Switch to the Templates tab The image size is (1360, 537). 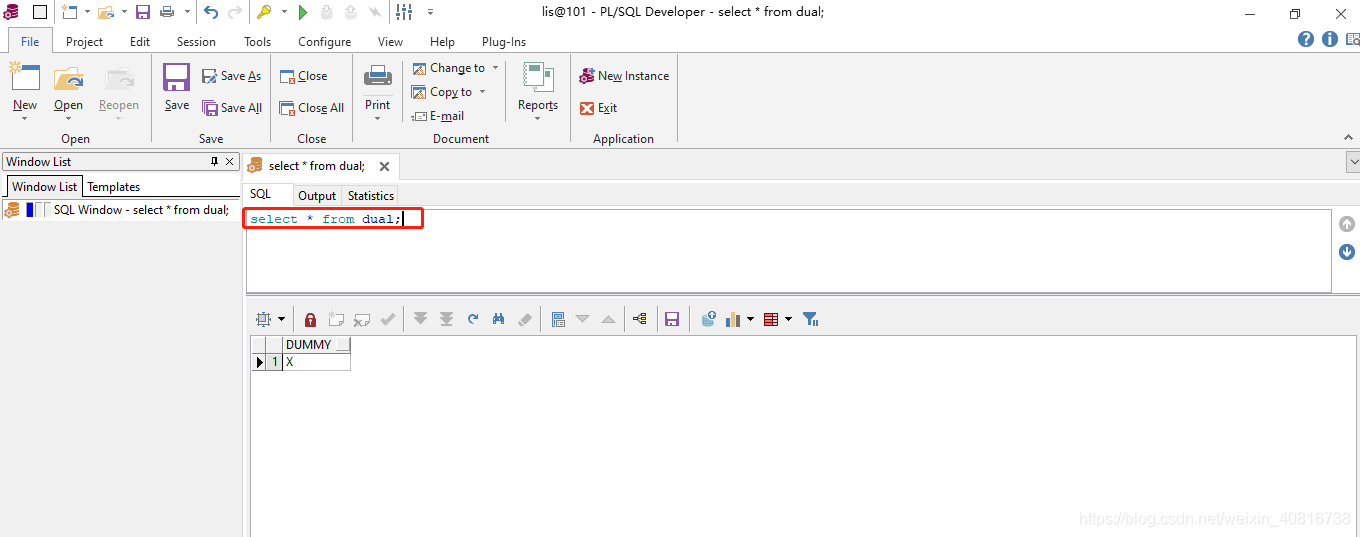click(x=113, y=187)
